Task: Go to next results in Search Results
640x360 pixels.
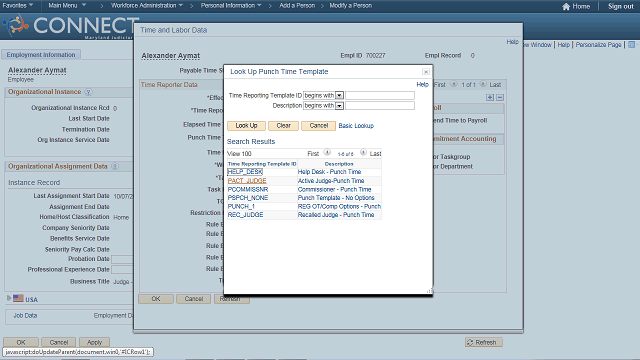Action: tap(363, 153)
